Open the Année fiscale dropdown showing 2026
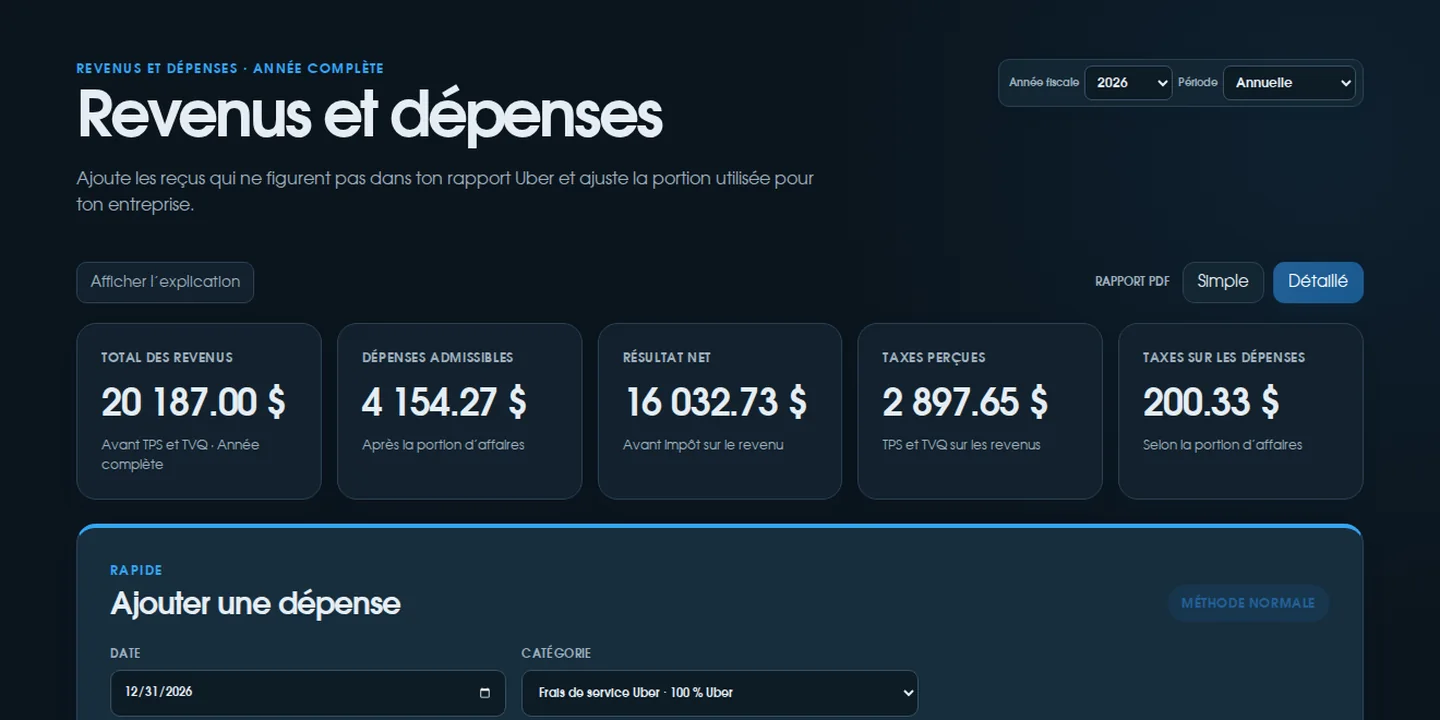Image resolution: width=1440 pixels, height=720 pixels. (1128, 83)
